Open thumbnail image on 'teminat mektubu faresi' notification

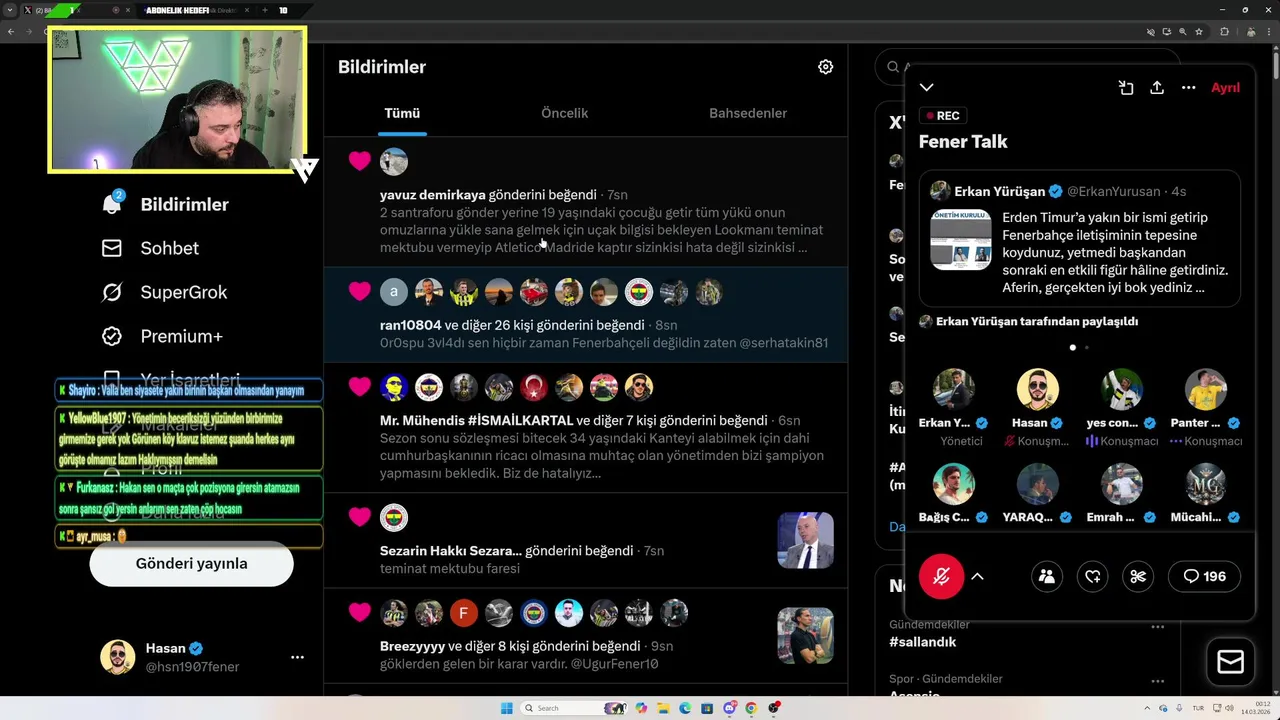(805, 541)
